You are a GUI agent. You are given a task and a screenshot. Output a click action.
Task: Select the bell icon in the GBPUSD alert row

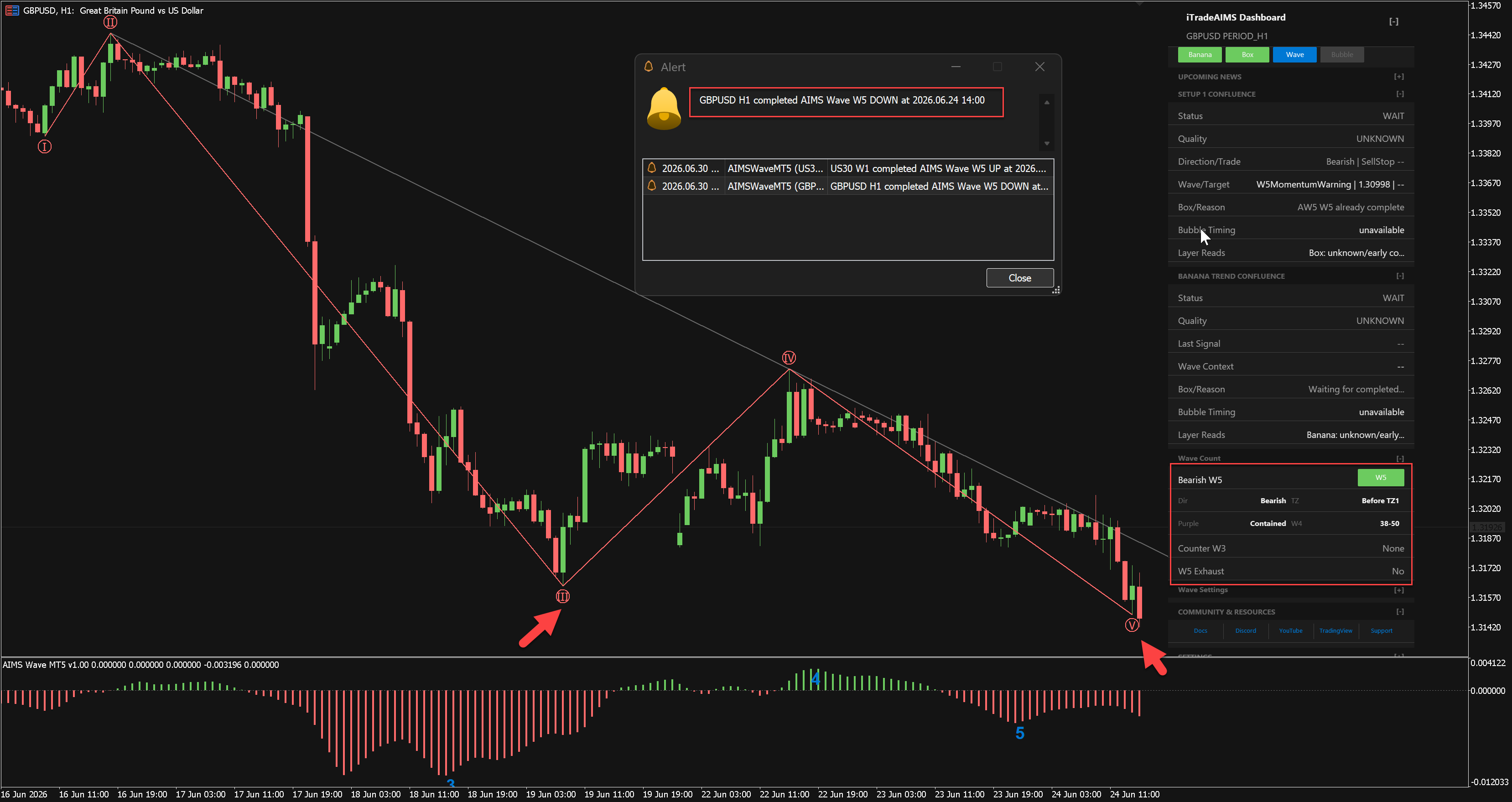651,186
